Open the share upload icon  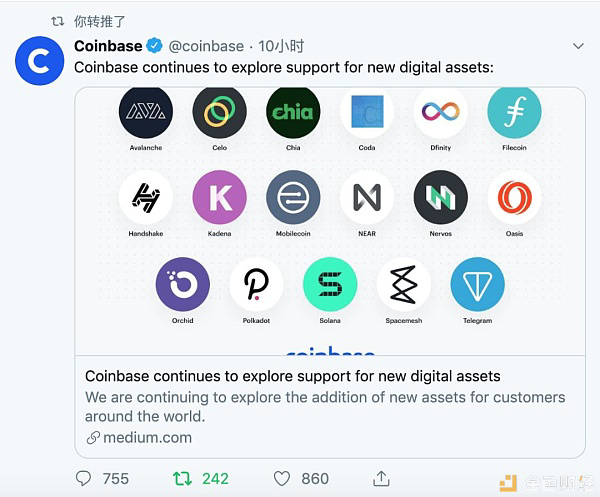tap(381, 478)
